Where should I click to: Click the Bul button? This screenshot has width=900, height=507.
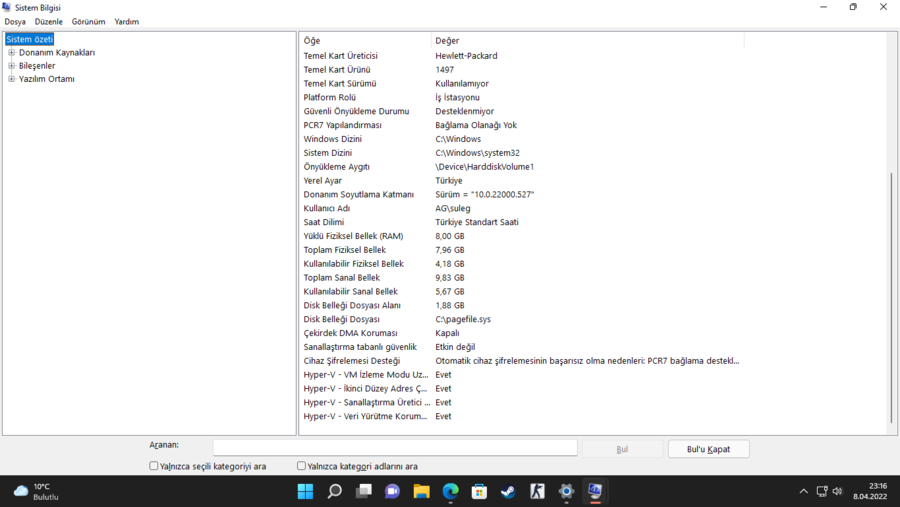622,449
